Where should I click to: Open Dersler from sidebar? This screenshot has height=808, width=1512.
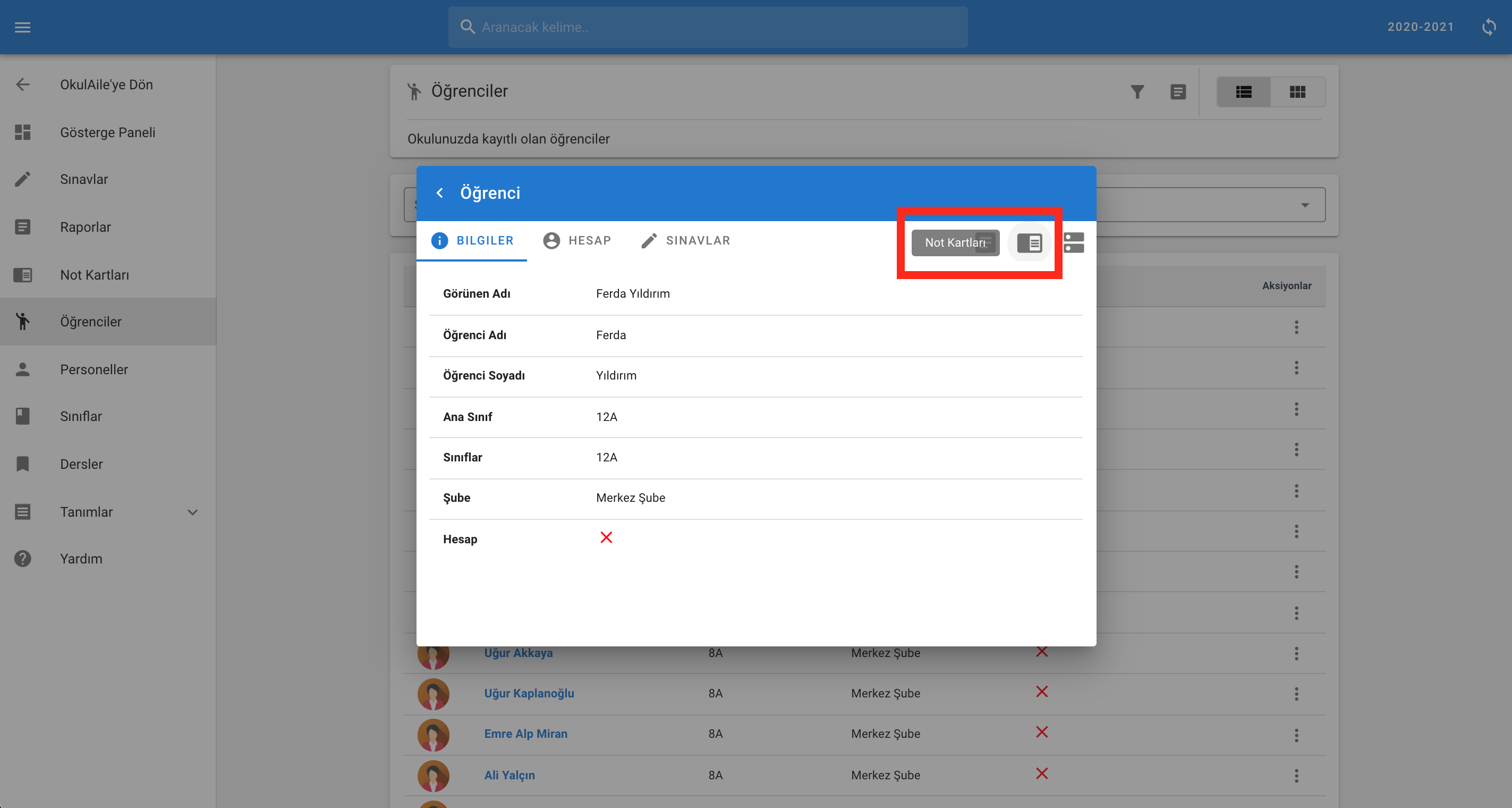pos(108,464)
